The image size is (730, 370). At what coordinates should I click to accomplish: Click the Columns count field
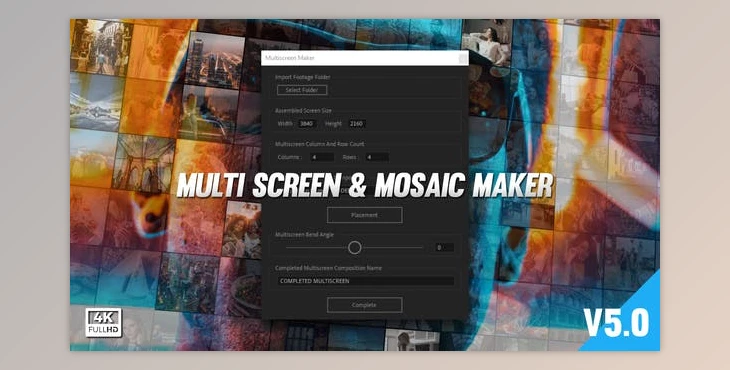click(322, 157)
